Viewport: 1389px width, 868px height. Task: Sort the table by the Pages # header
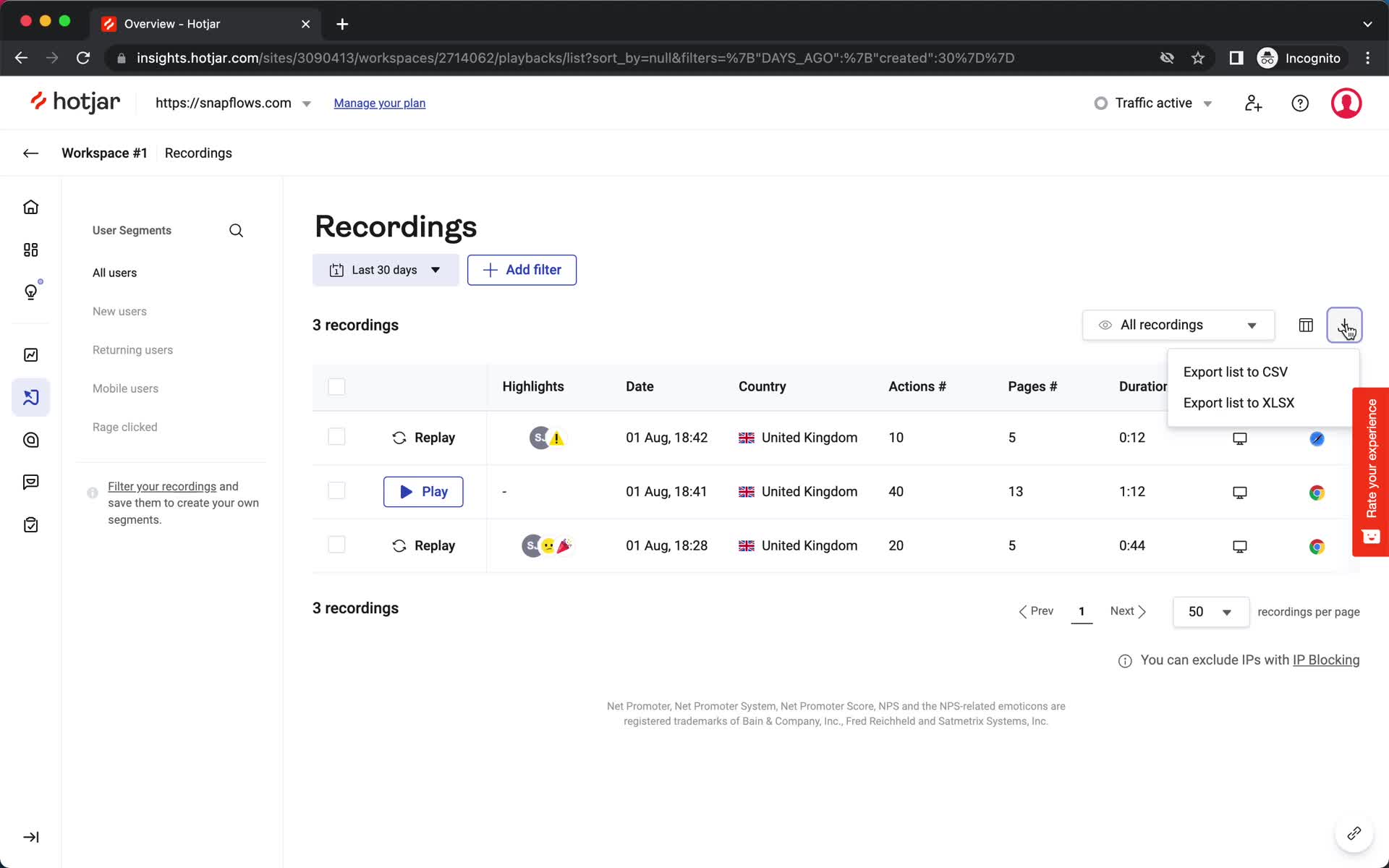point(1032,386)
